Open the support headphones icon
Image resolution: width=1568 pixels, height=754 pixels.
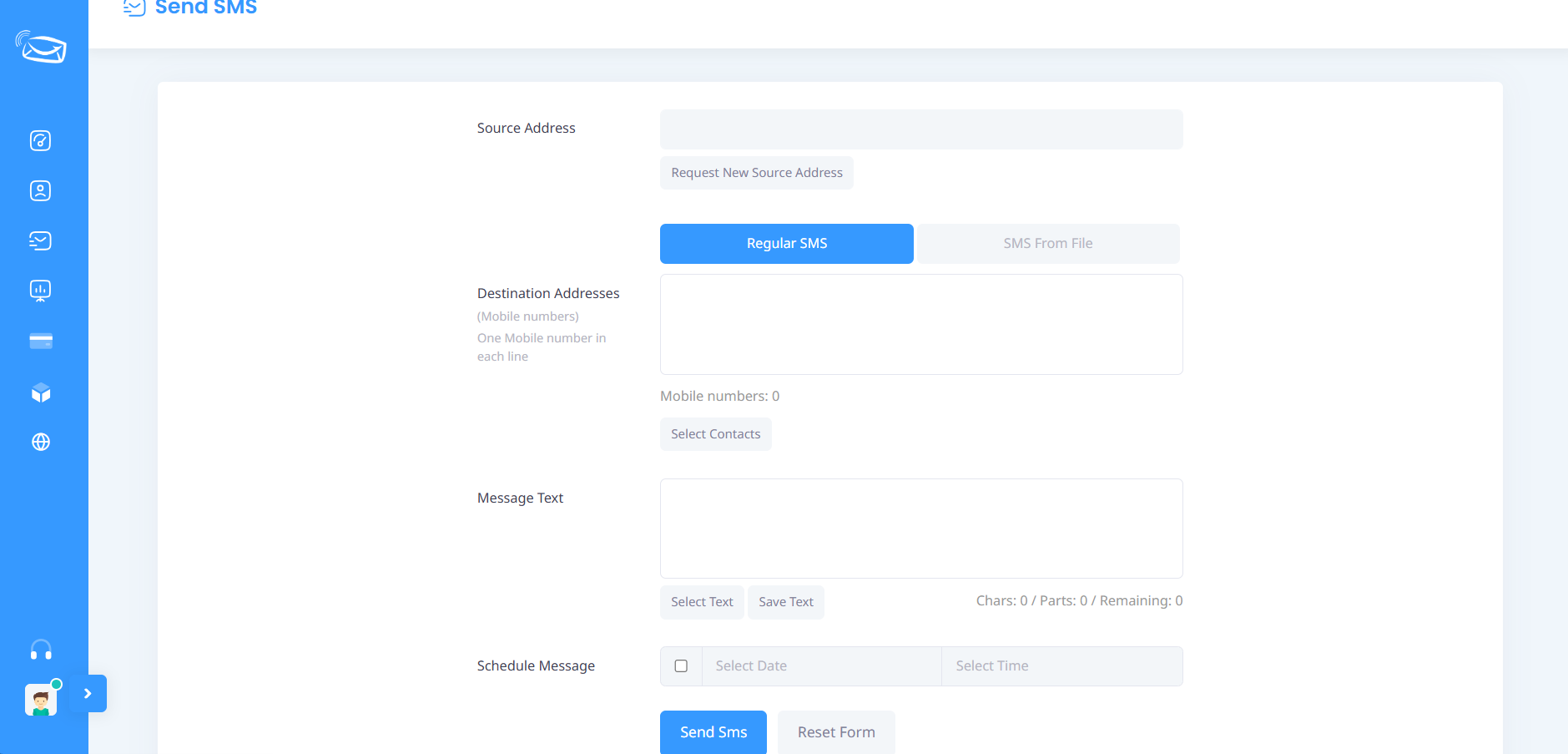coord(41,650)
